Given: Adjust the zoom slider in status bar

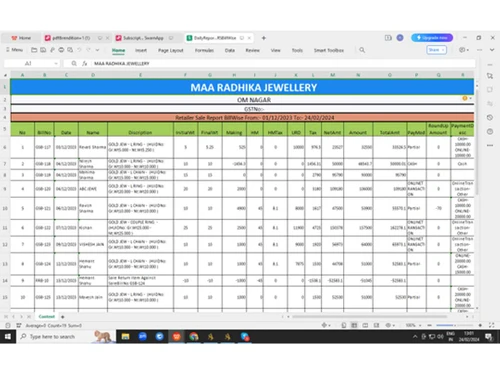Looking at the screenshot, I should [x=455, y=325].
